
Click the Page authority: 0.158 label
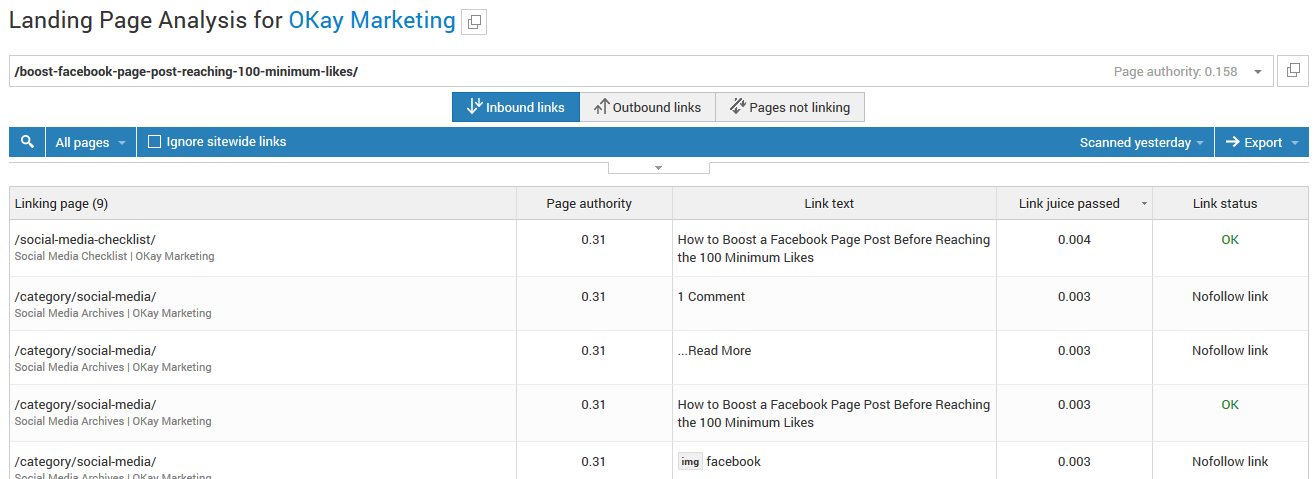1175,72
